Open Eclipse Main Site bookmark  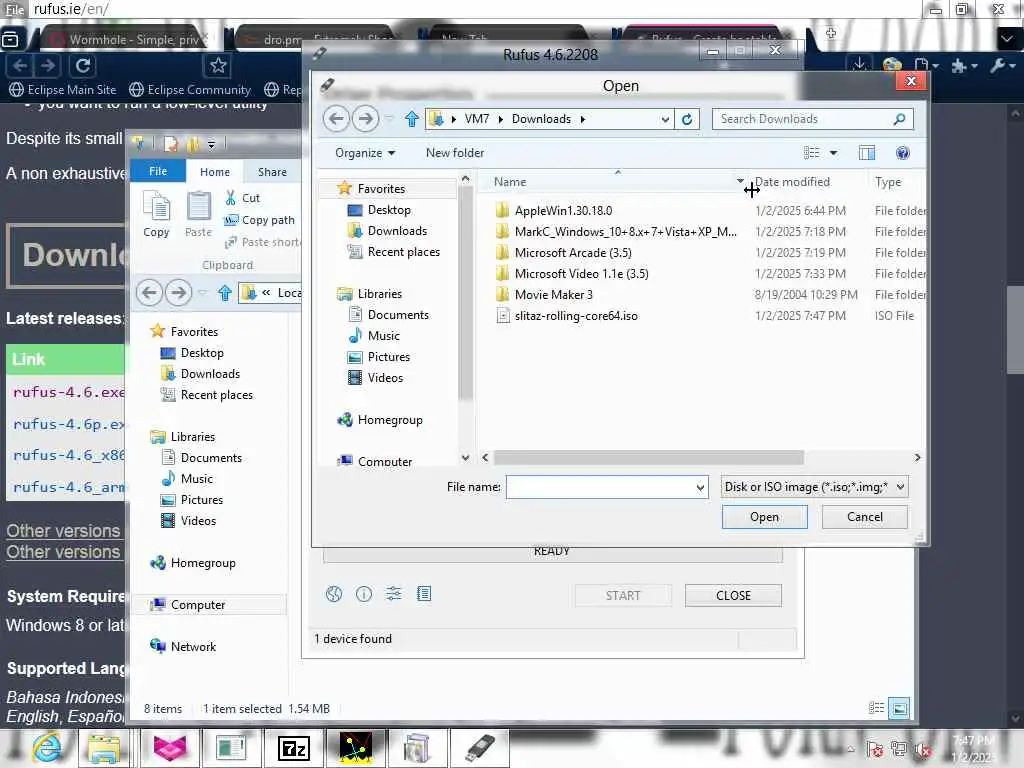coord(63,89)
